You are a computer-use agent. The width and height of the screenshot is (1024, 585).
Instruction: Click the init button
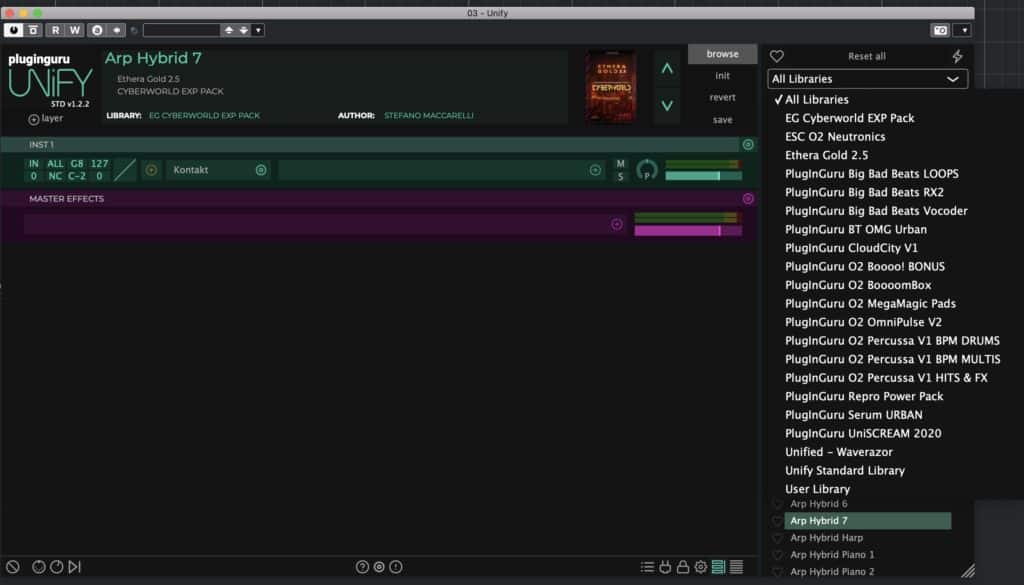722,76
